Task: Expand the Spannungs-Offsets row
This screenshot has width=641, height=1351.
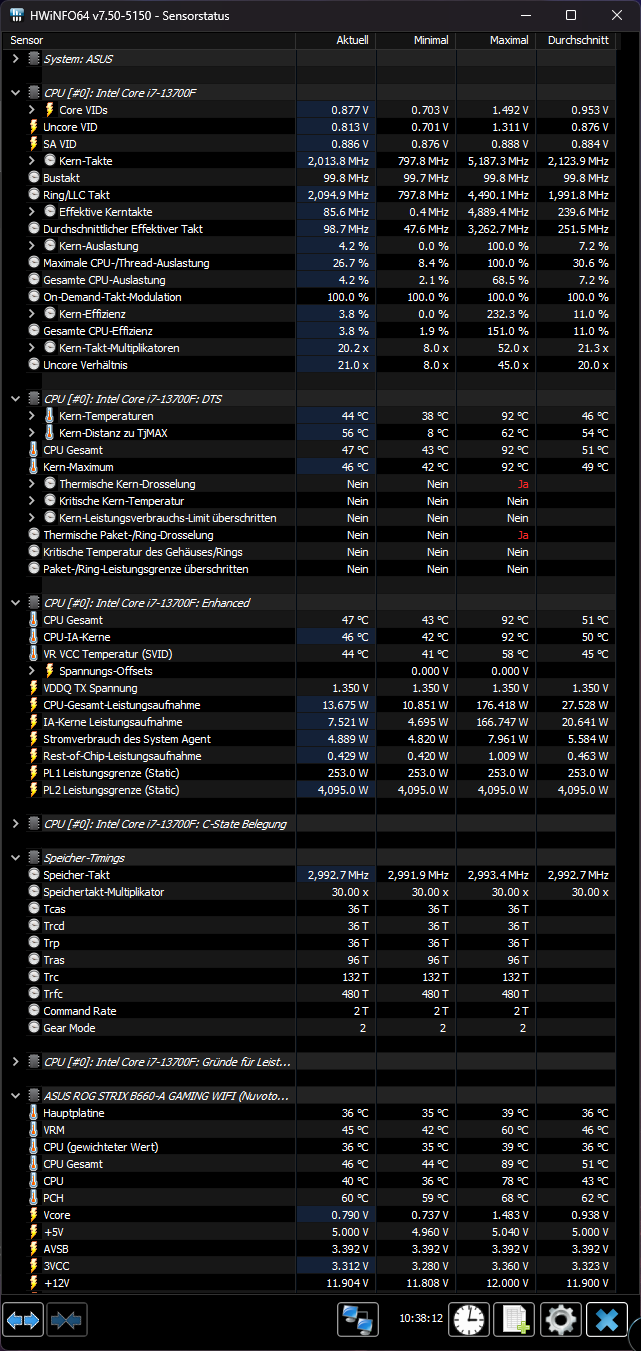Action: point(33,671)
